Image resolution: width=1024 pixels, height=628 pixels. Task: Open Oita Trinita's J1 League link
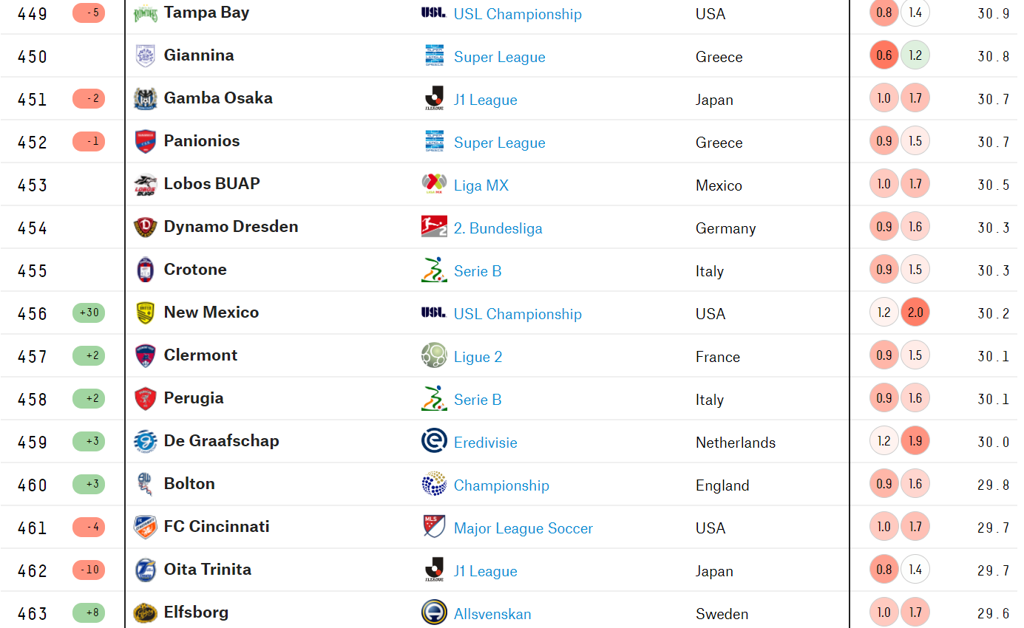pos(485,571)
